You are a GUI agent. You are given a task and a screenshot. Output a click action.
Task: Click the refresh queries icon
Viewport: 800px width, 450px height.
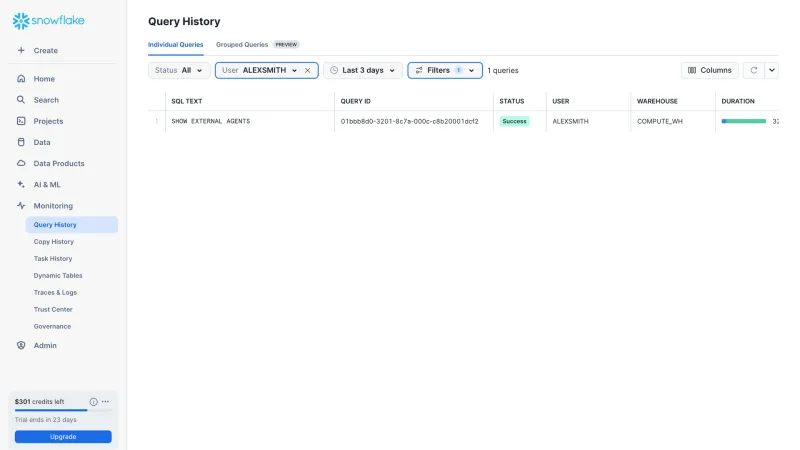click(x=754, y=70)
